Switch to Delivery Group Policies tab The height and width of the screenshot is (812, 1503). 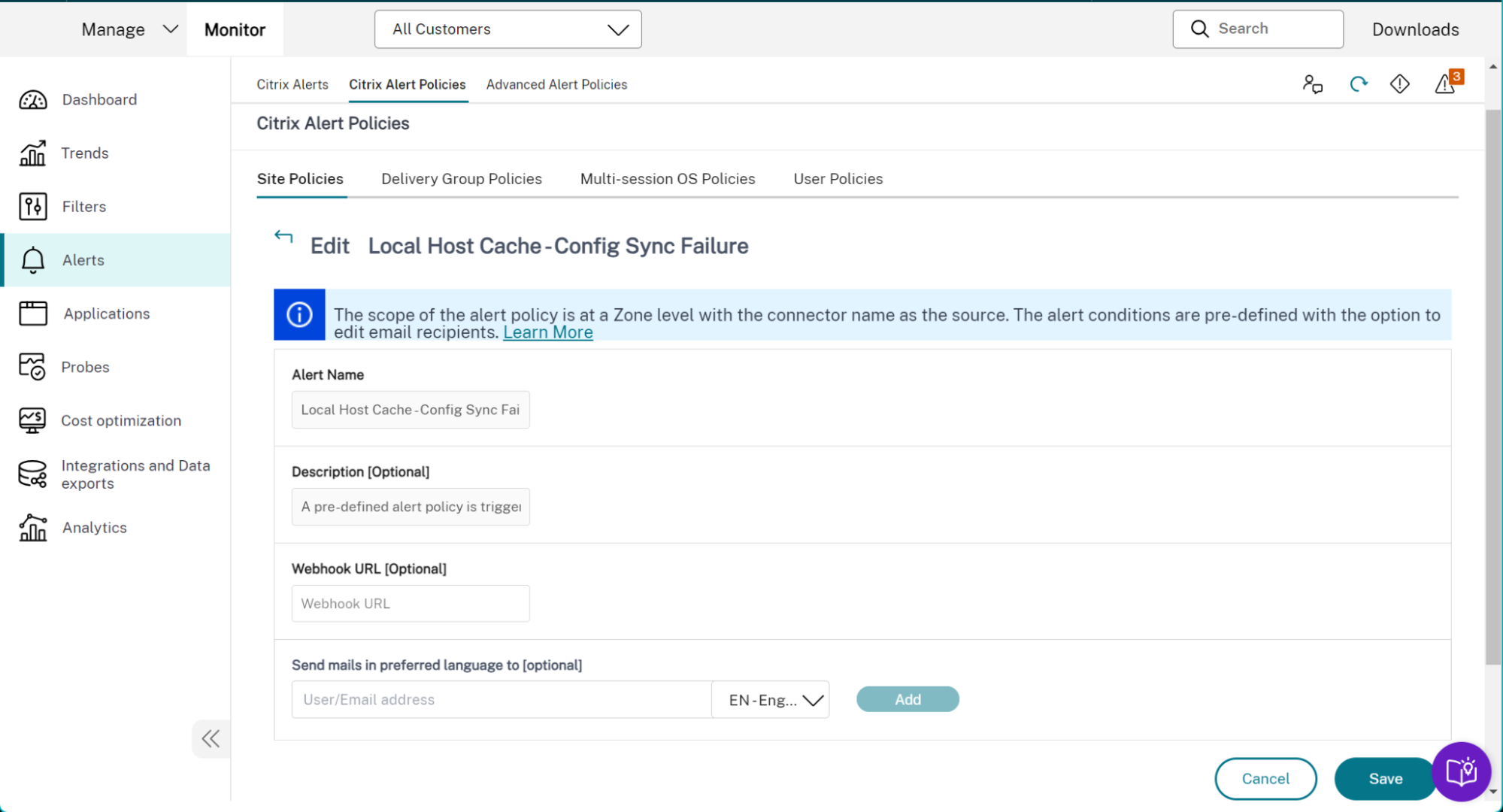(461, 179)
